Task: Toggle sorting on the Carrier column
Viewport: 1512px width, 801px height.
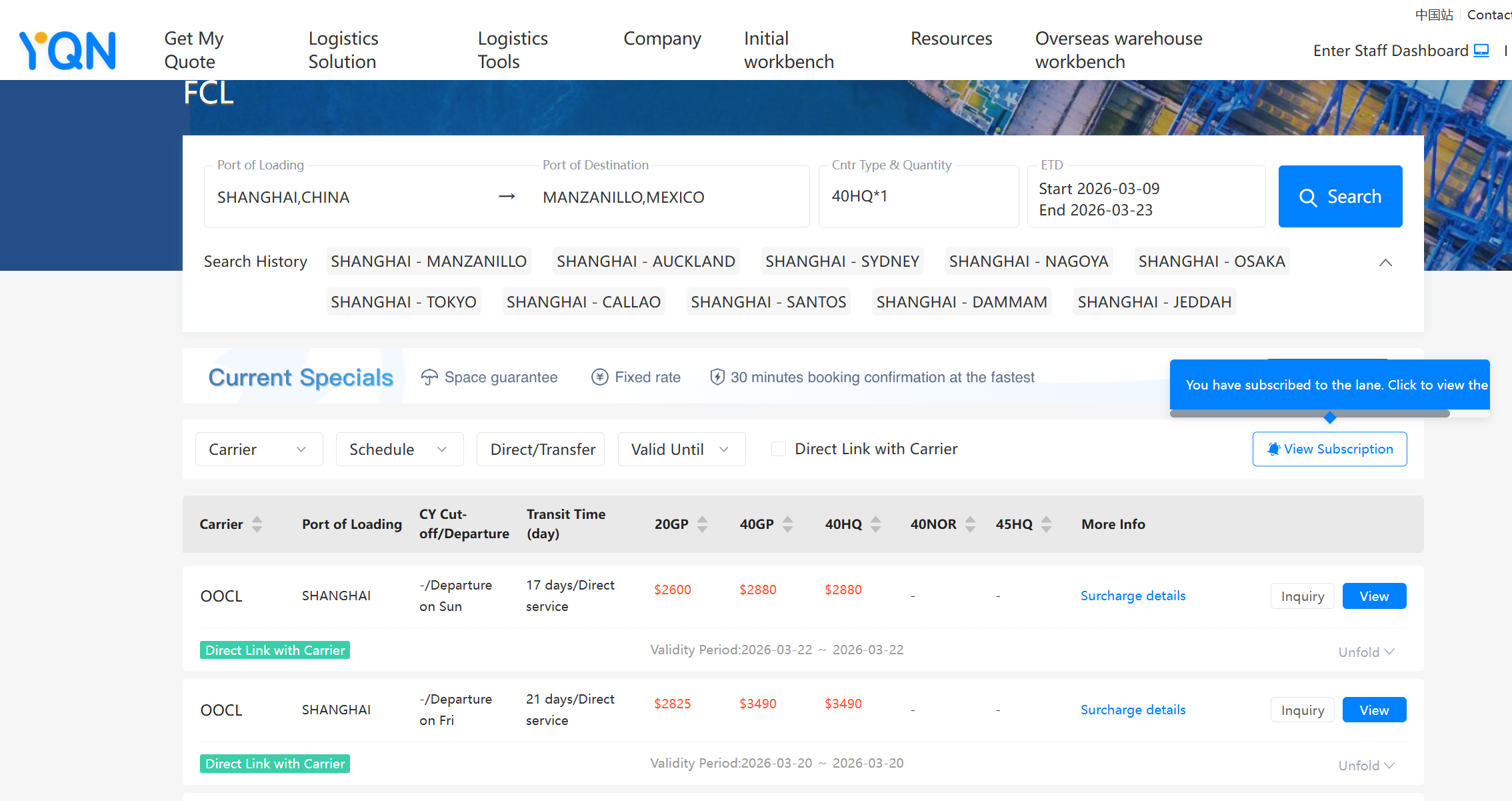Action: point(258,524)
